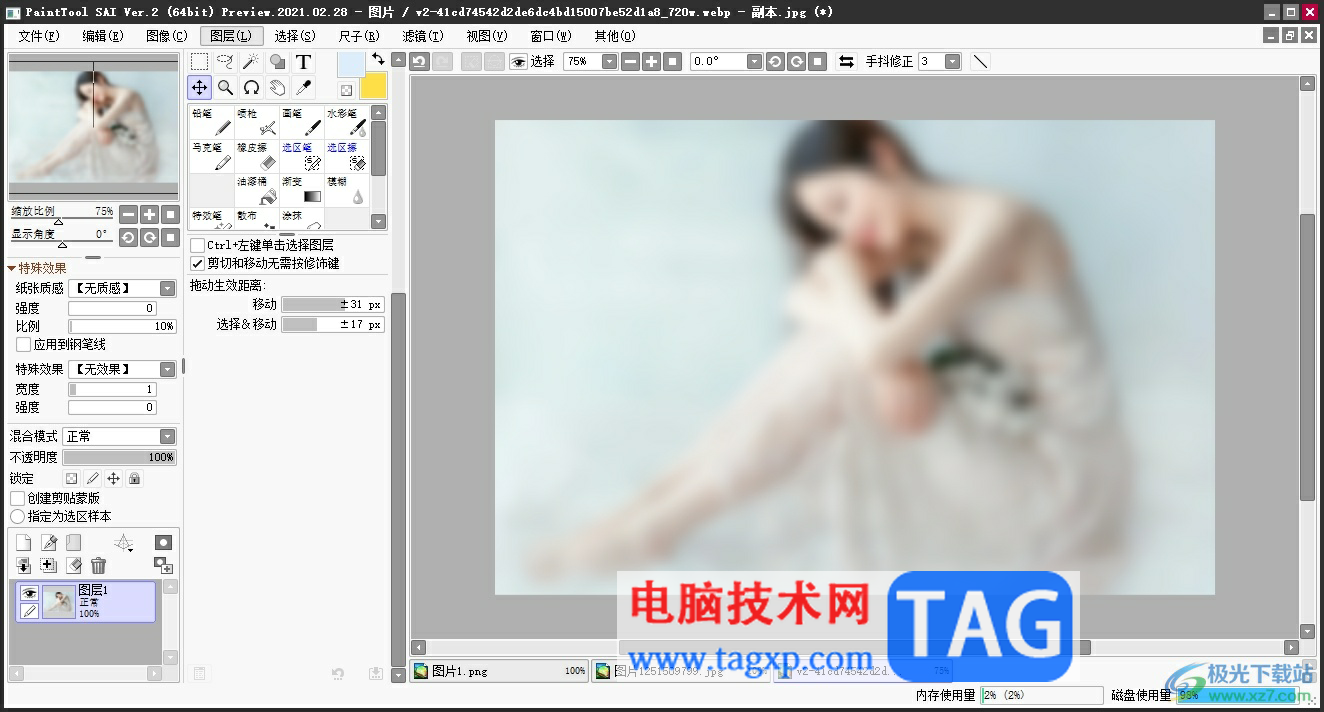Image resolution: width=1324 pixels, height=712 pixels.
Task: Hide 图层1 with the eye icon
Action: point(29,593)
